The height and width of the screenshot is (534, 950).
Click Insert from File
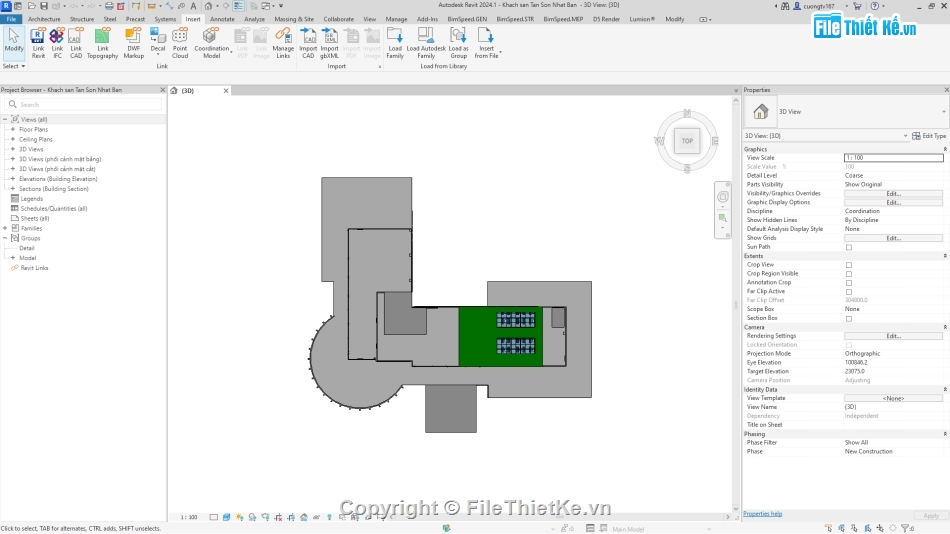pos(487,42)
